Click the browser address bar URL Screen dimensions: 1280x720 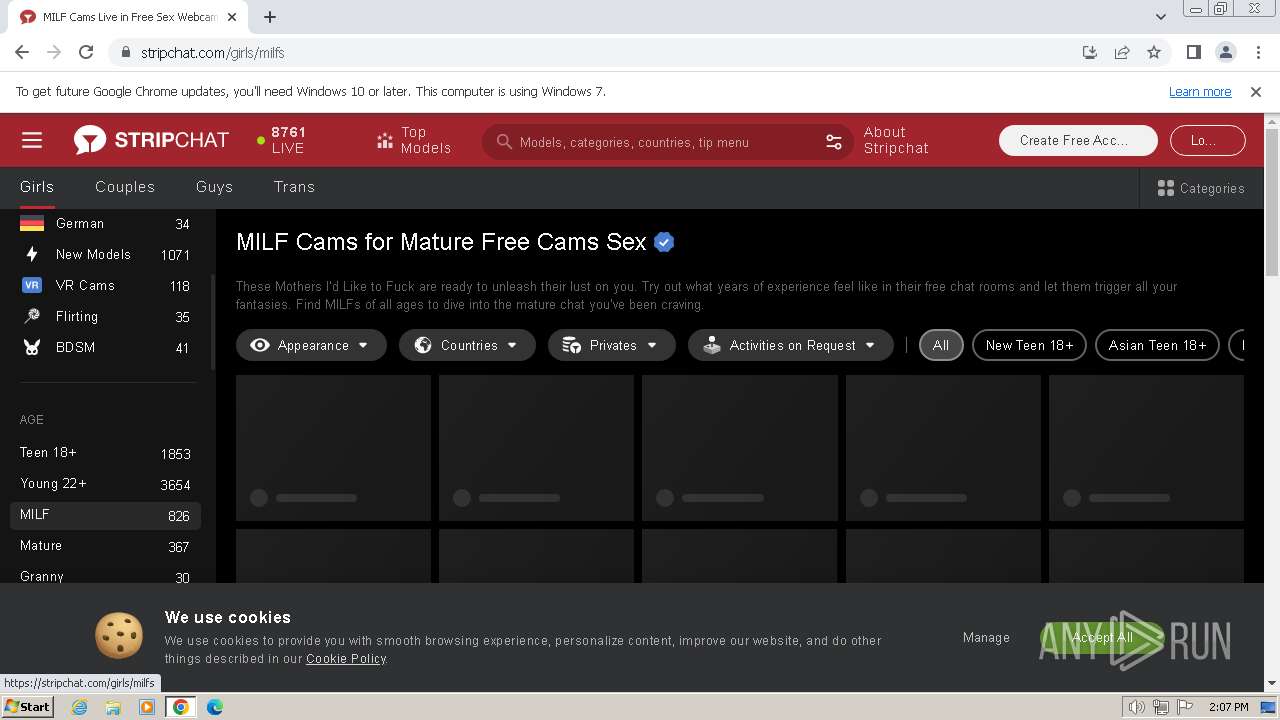click(x=212, y=53)
